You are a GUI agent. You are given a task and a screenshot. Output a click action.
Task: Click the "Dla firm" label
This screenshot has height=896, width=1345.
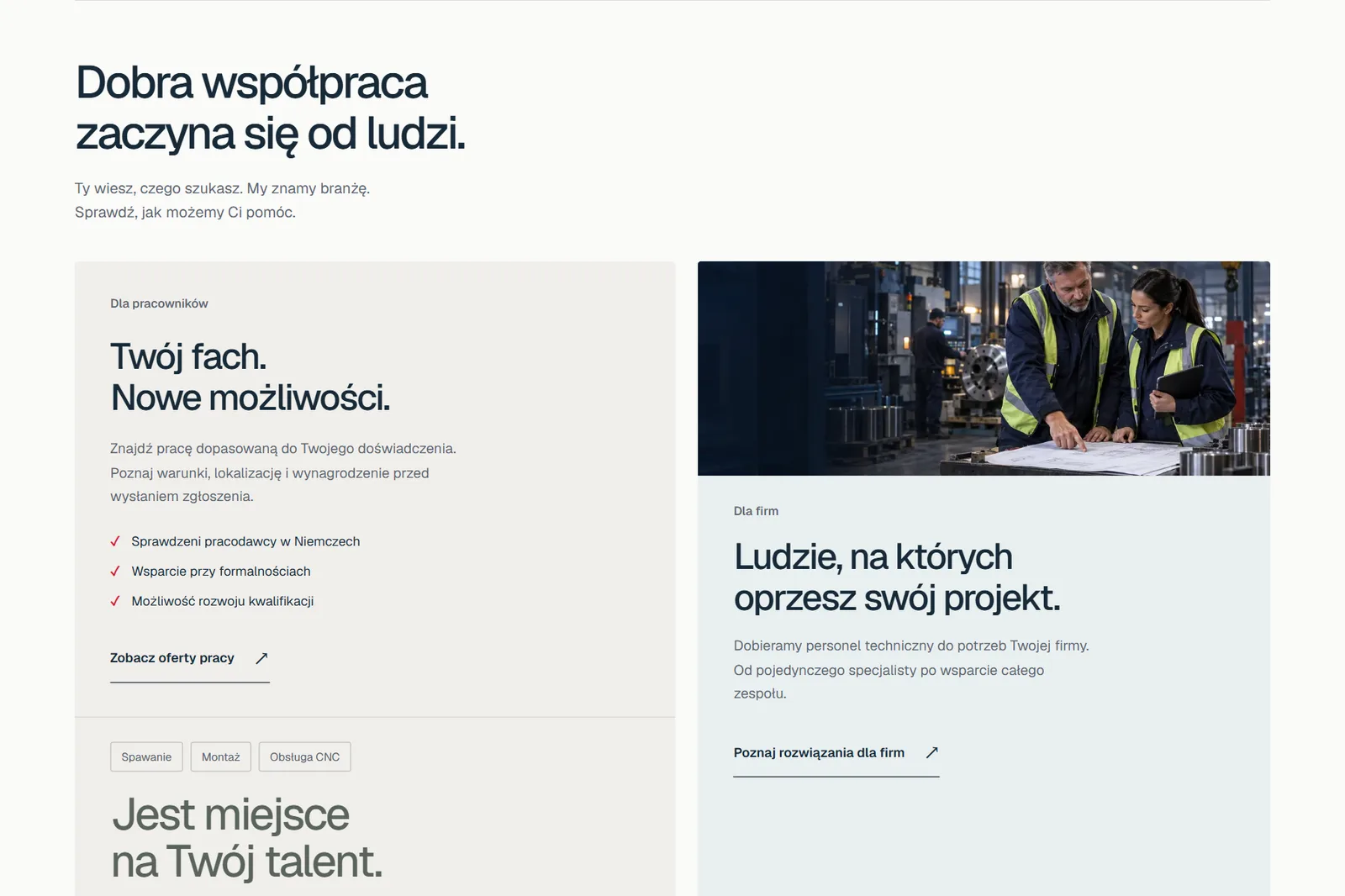756,511
